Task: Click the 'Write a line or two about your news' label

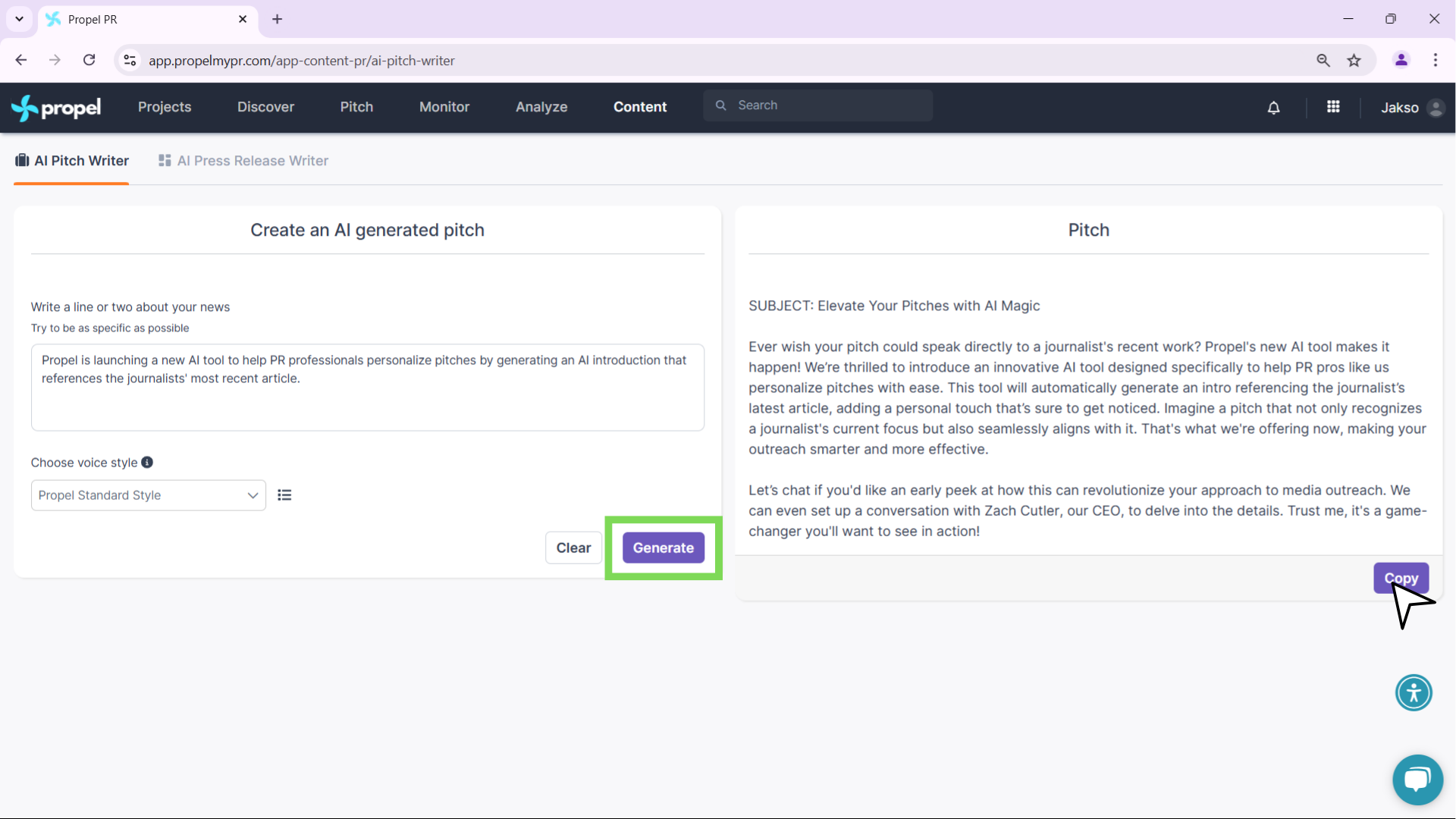Action: (x=130, y=307)
